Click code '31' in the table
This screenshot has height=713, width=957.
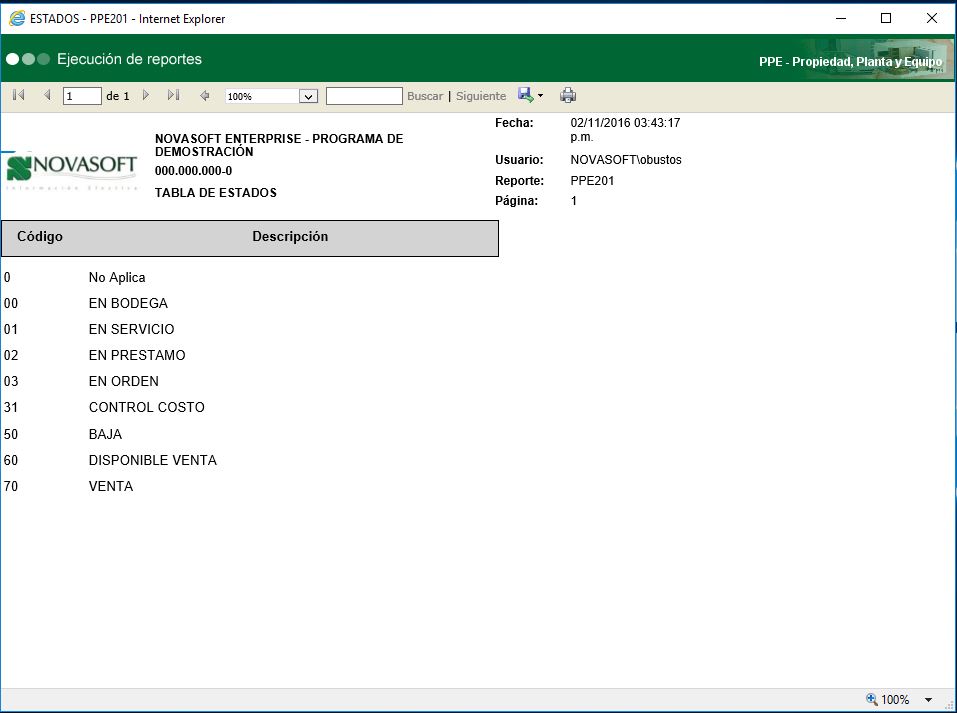pyautogui.click(x=11, y=407)
